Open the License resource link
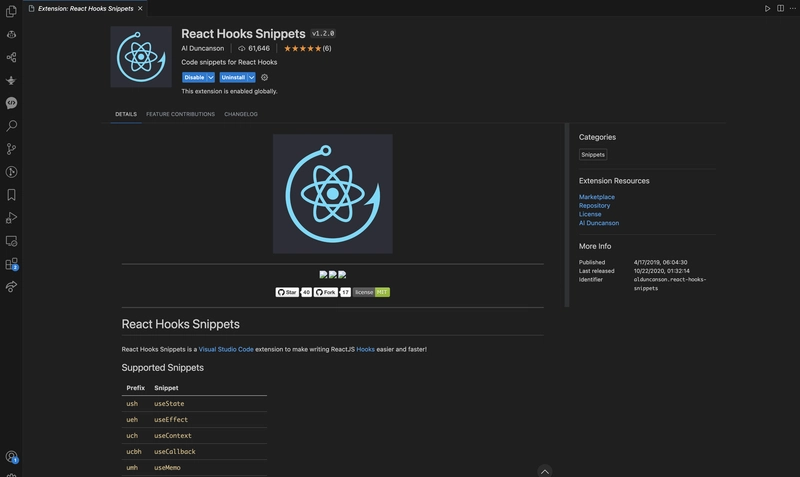 coord(590,214)
